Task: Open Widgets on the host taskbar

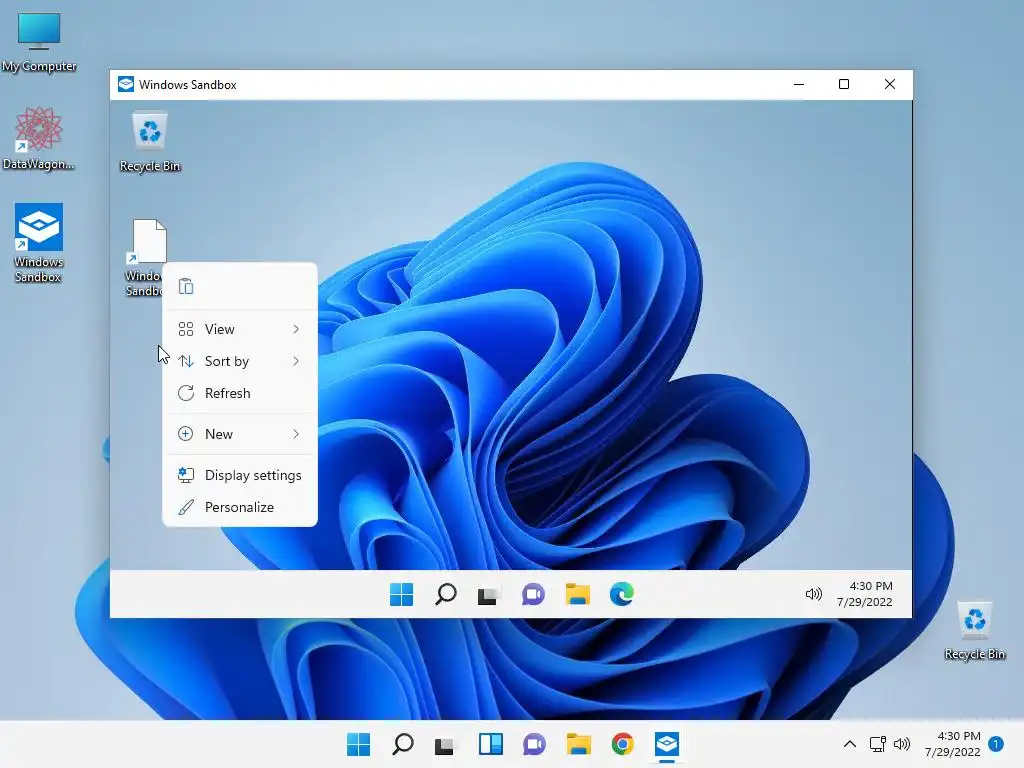Action: click(x=490, y=744)
